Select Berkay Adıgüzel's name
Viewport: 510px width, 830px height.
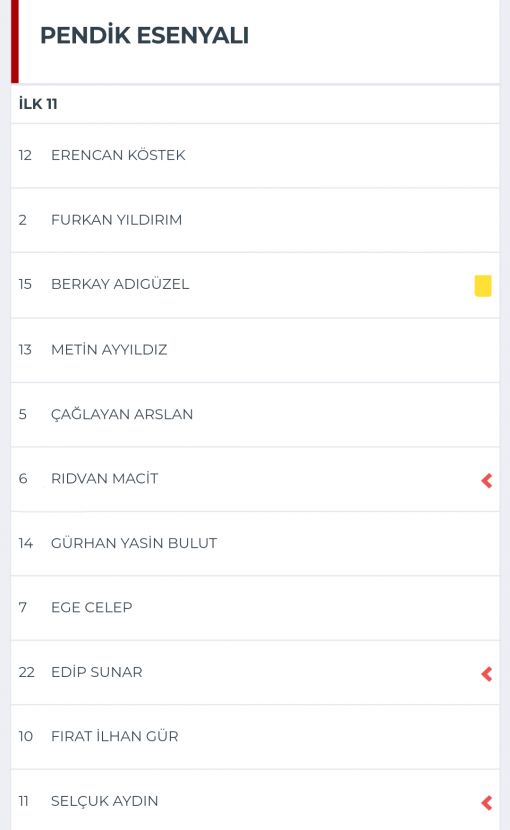[120, 284]
